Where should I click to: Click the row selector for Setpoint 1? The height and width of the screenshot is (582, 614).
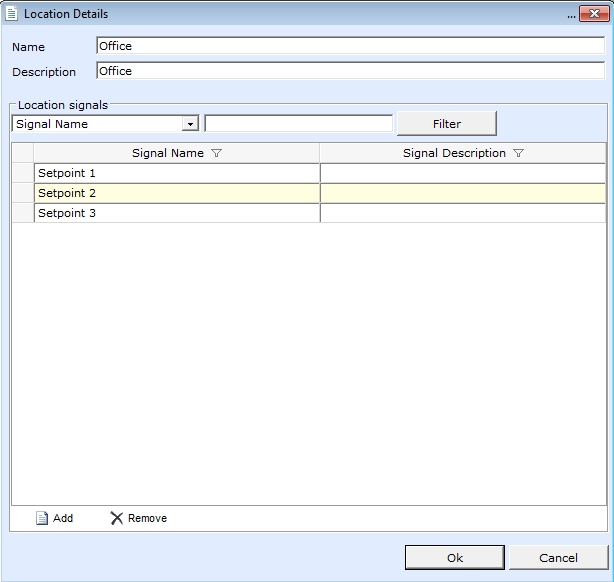pos(22,173)
